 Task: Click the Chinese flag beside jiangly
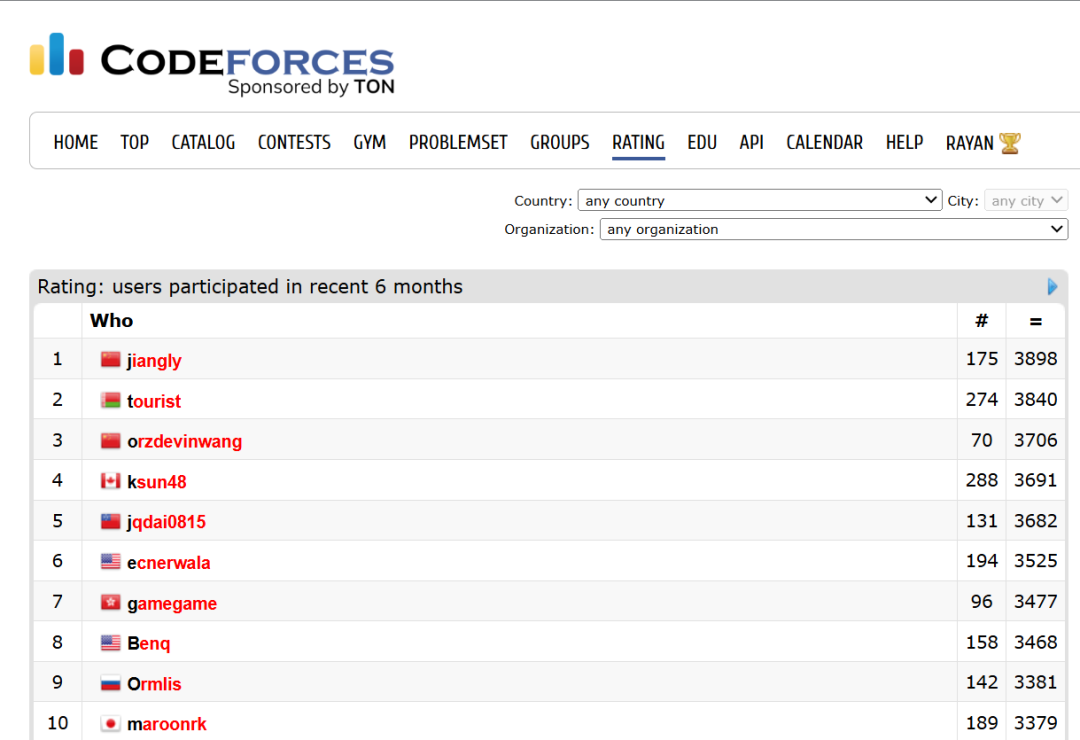tap(110, 359)
